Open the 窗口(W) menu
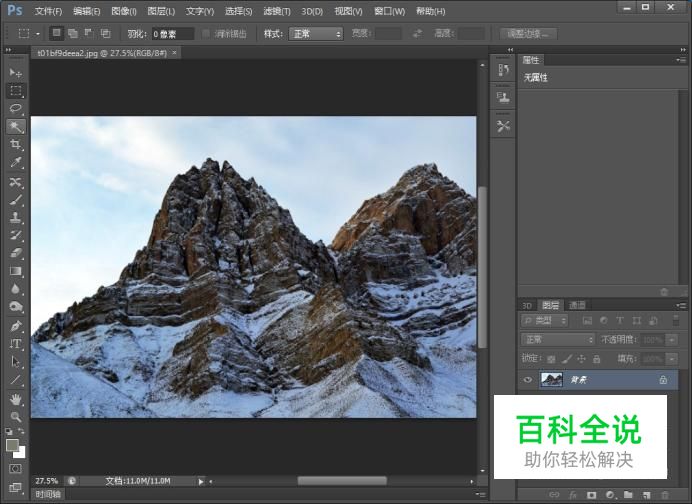 [389, 11]
